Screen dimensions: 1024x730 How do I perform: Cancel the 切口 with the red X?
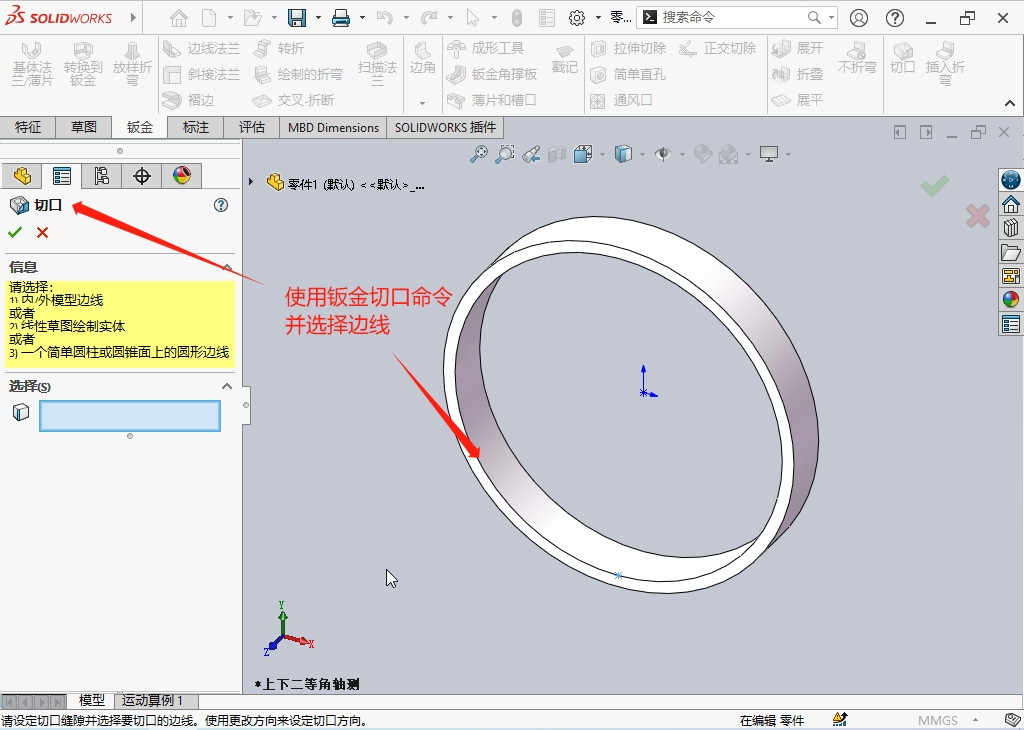42,232
